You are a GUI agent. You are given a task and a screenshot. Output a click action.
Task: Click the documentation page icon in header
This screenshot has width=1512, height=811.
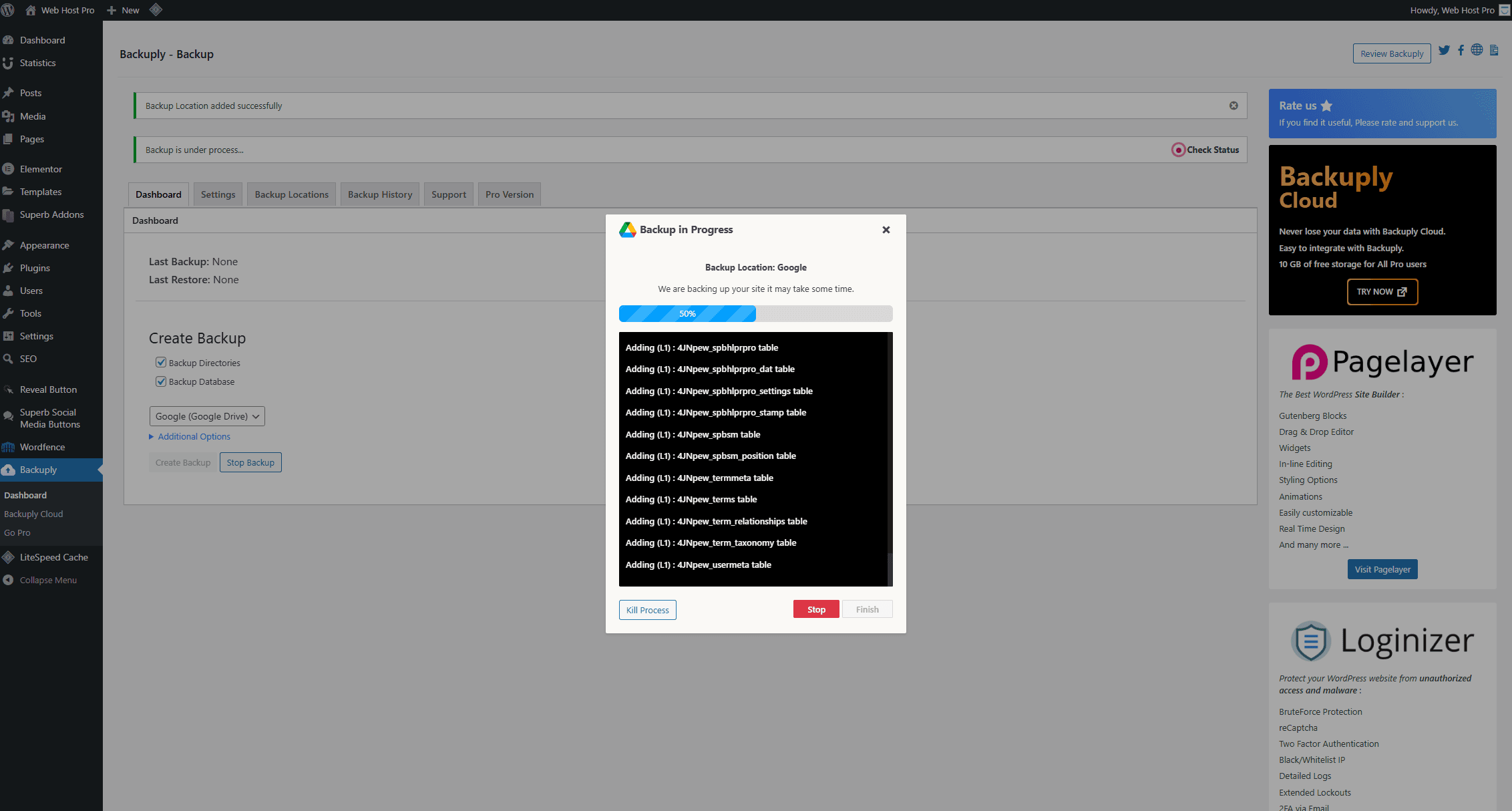tap(1495, 51)
